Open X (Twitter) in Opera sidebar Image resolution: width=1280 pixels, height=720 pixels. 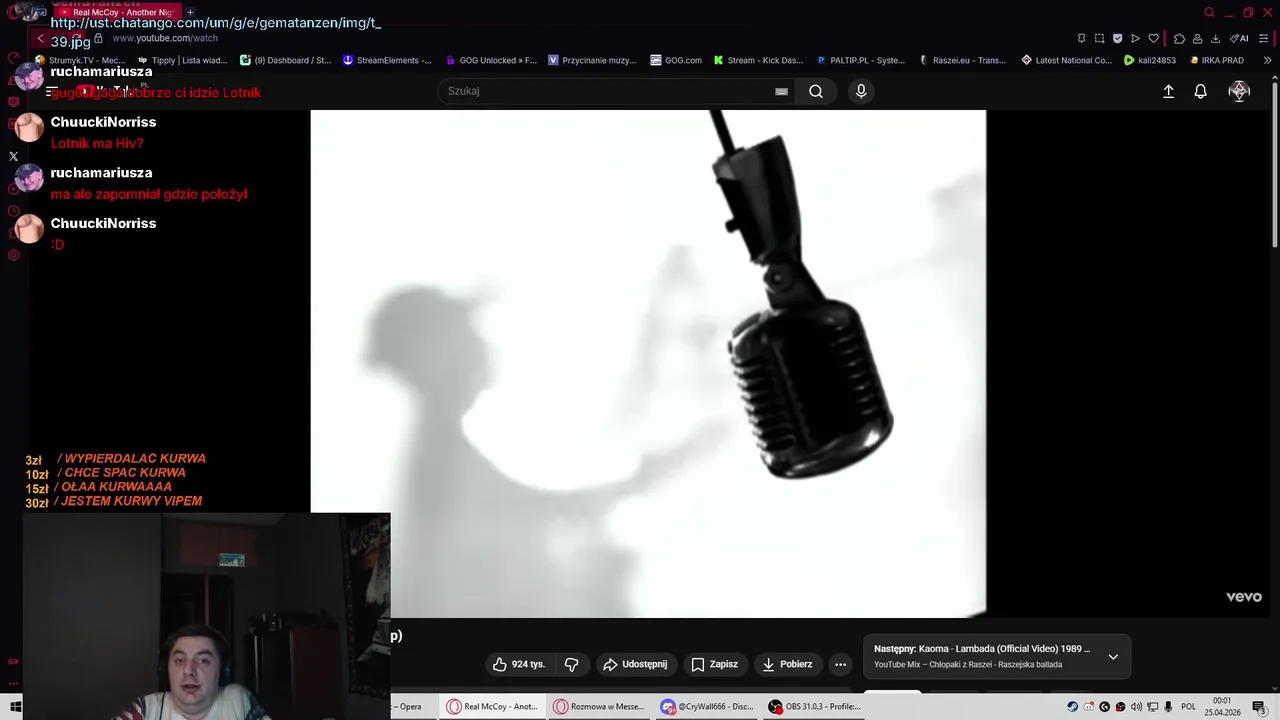(13, 156)
